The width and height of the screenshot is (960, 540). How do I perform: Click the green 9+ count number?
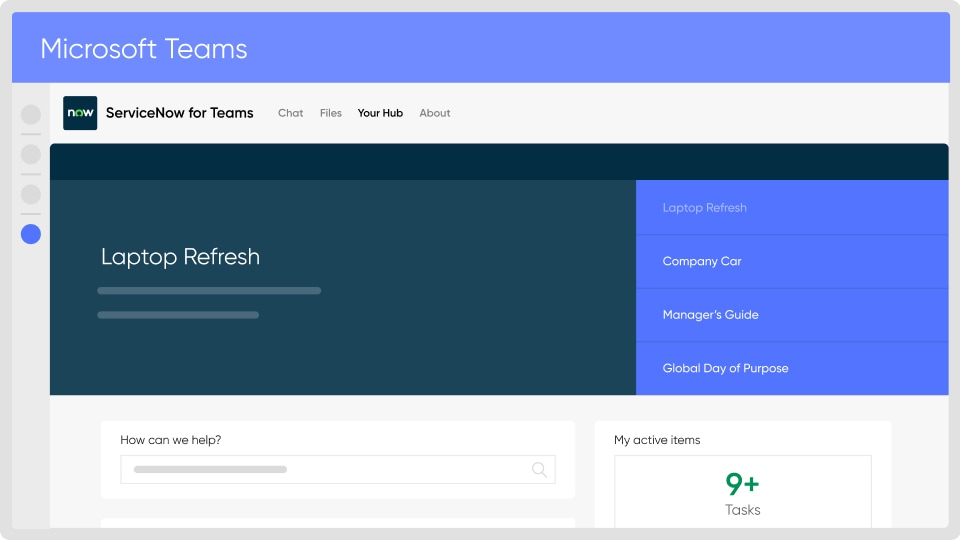742,484
